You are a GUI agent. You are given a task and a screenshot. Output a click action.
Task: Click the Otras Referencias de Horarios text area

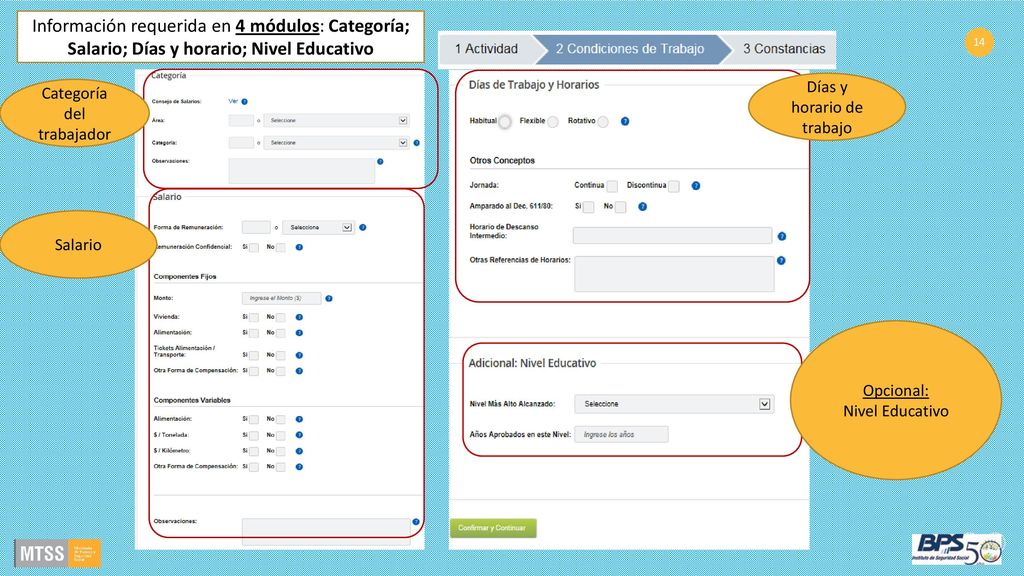(x=675, y=274)
